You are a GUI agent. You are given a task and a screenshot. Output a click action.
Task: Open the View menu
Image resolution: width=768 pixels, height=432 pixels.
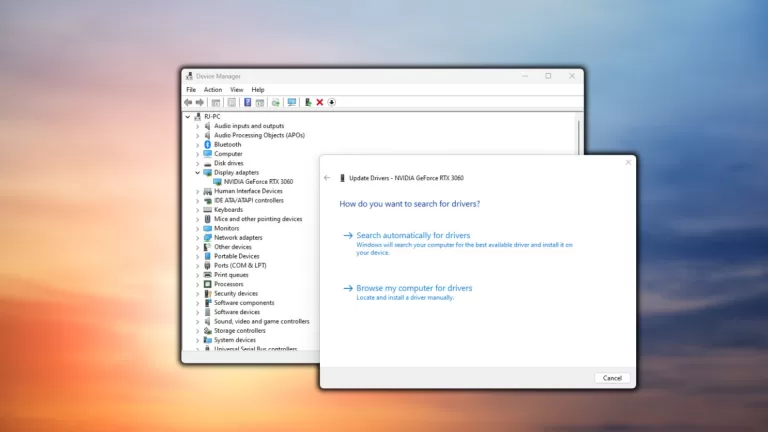[237, 90]
